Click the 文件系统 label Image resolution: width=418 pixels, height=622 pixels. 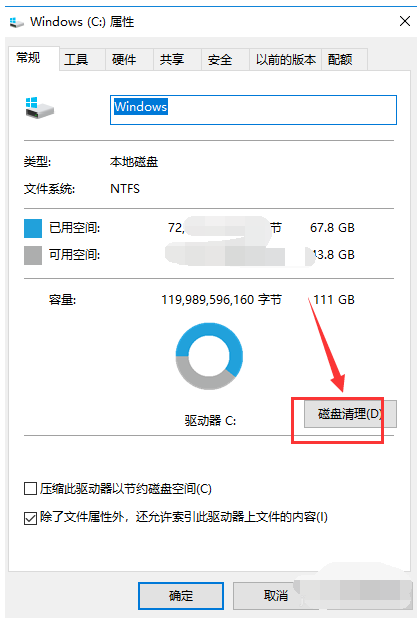click(x=49, y=188)
